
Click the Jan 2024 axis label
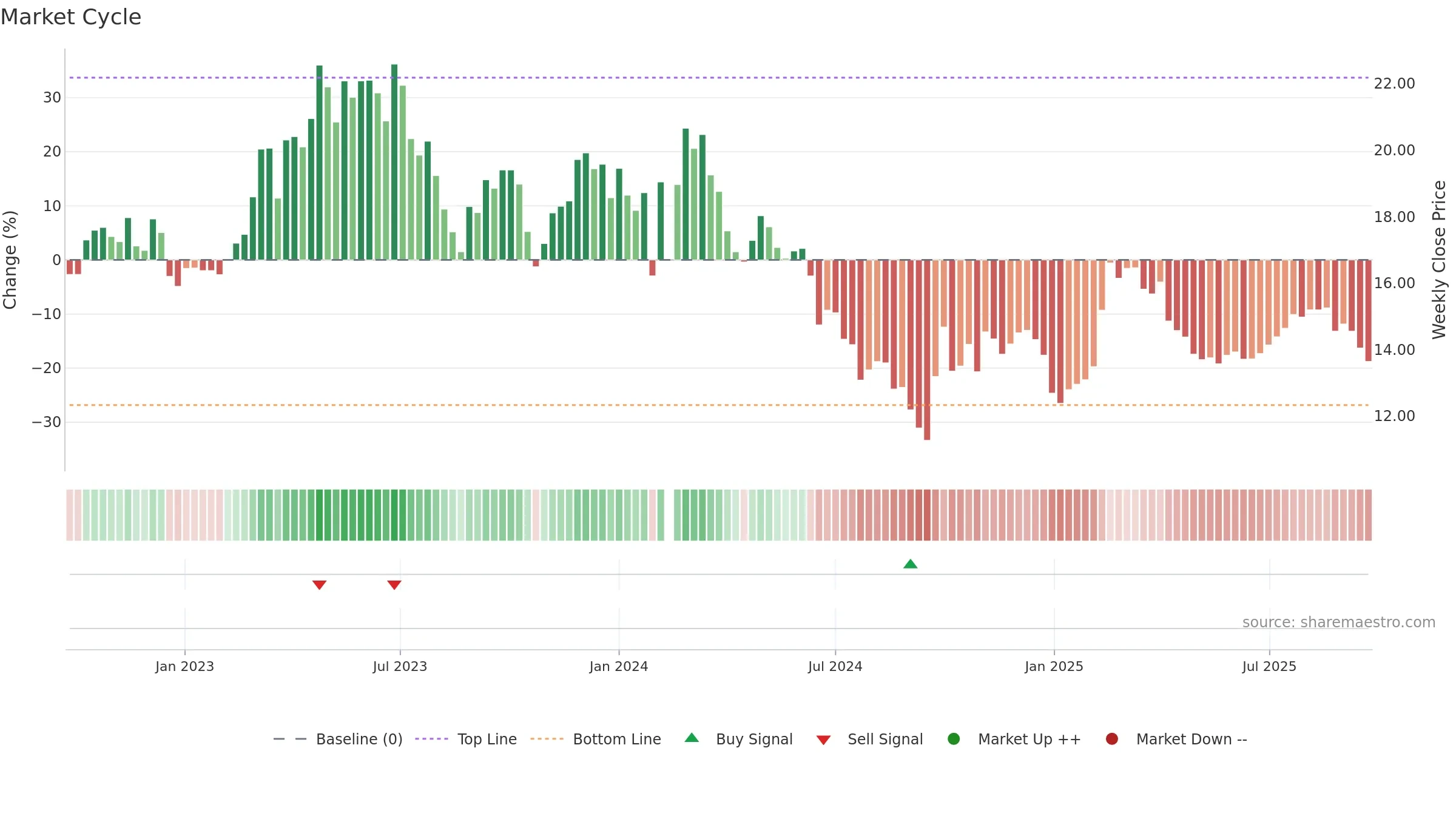tap(619, 667)
